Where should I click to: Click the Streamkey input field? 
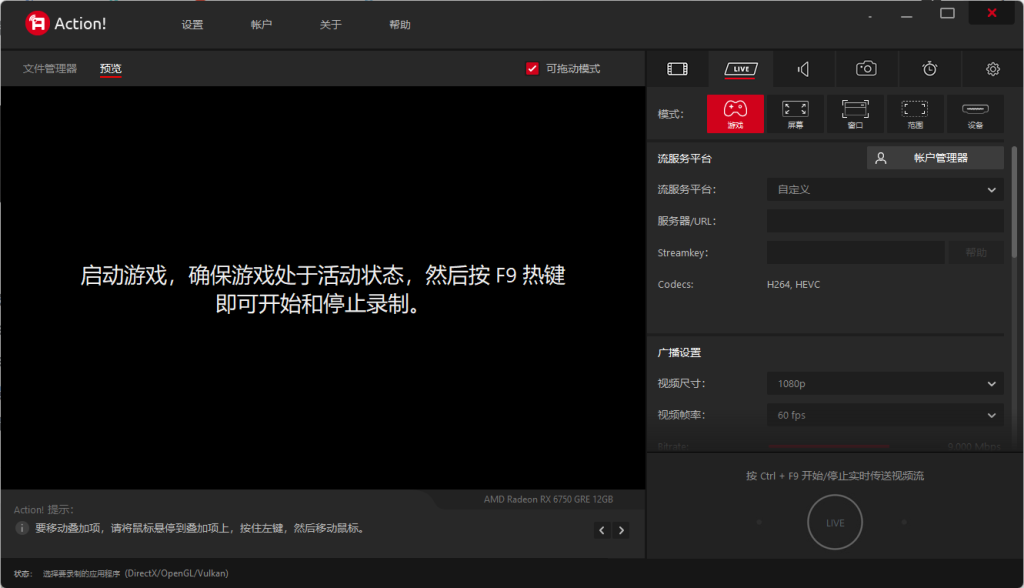(856, 252)
